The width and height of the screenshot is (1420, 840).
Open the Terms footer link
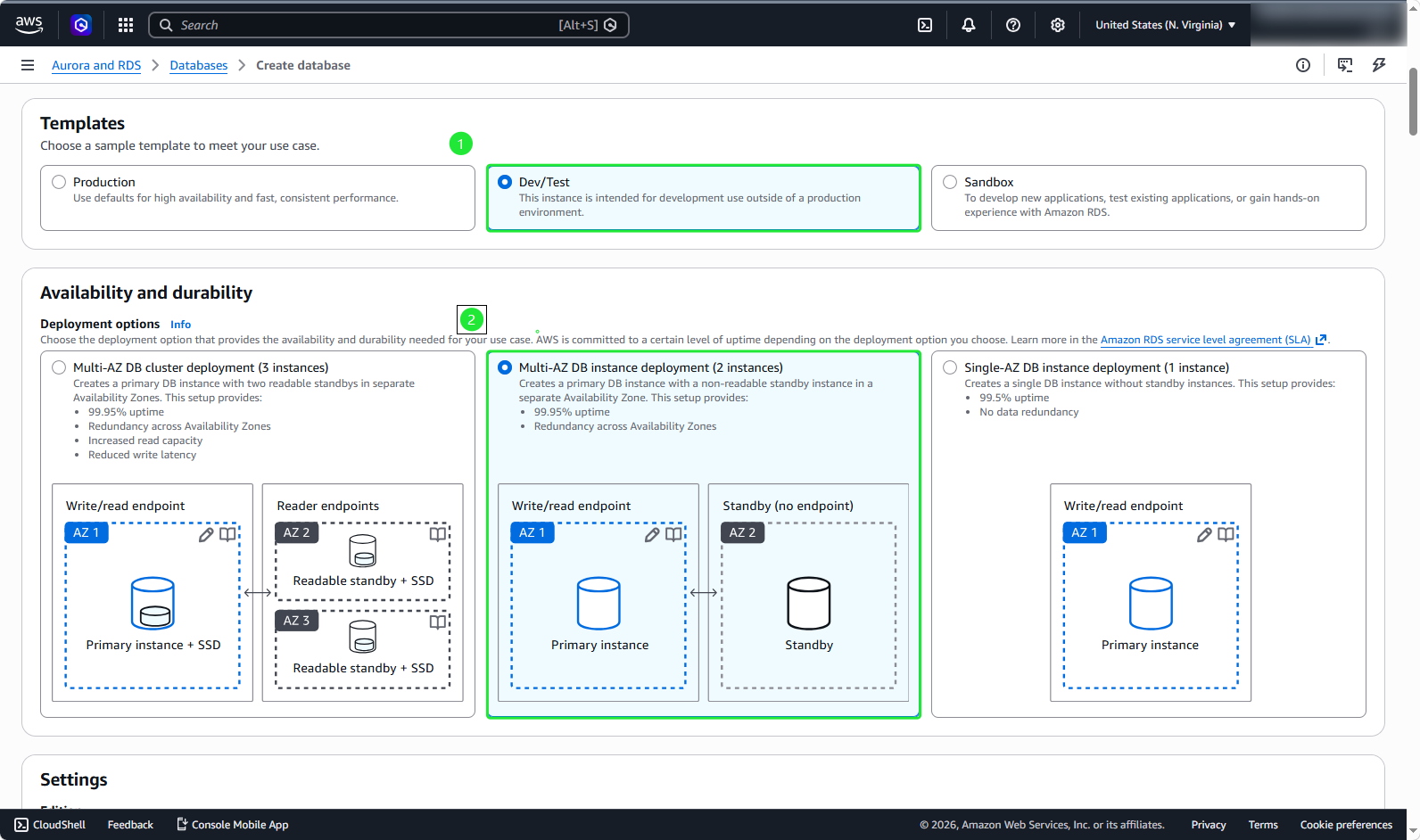[x=1263, y=825]
